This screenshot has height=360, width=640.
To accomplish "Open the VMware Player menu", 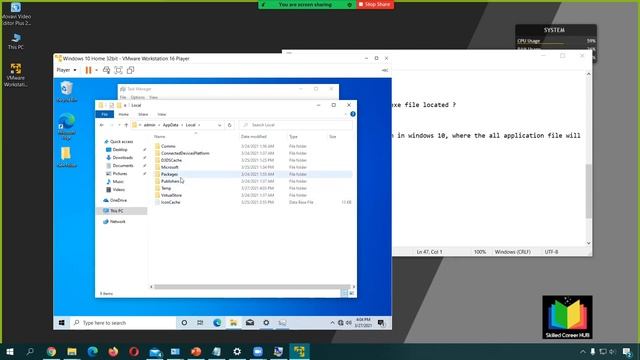I will (66, 70).
